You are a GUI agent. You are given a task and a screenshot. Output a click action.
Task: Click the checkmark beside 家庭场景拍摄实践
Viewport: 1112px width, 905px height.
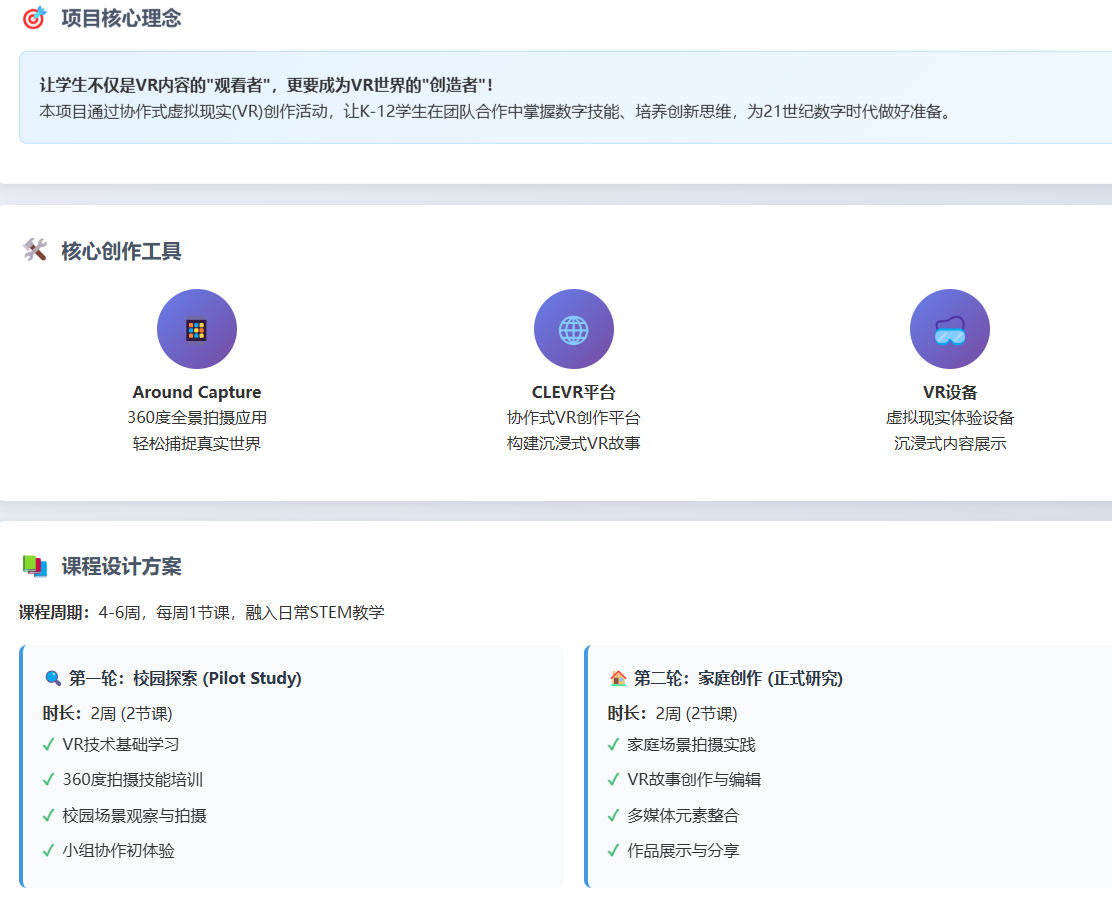click(x=613, y=744)
